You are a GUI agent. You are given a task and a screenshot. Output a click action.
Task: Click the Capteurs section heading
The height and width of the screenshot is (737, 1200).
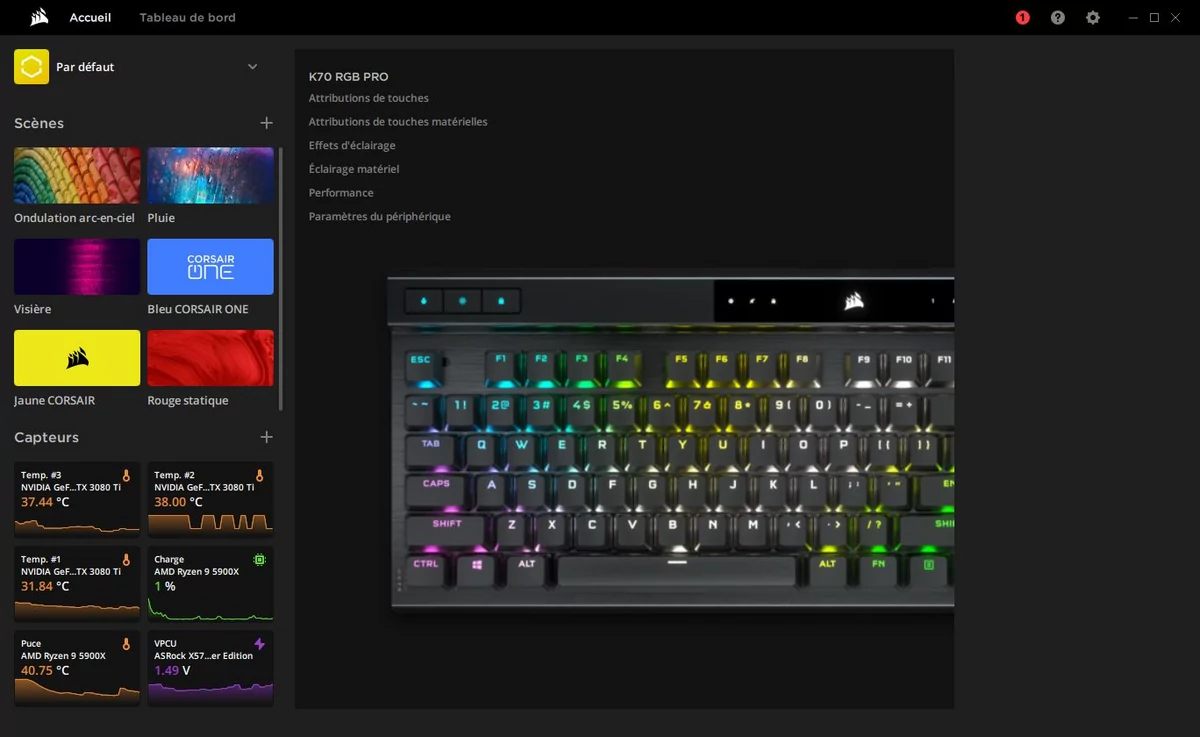point(46,437)
